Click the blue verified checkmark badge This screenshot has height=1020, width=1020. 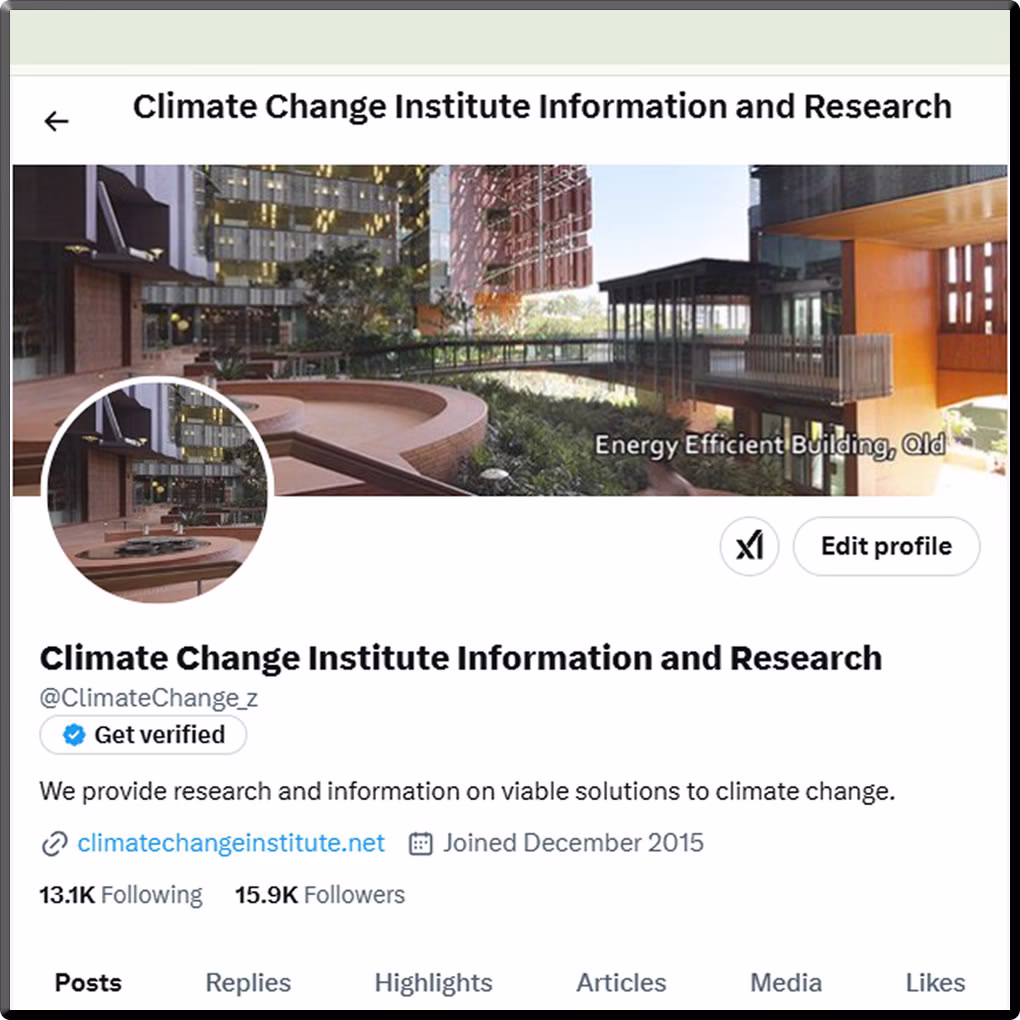pos(74,734)
